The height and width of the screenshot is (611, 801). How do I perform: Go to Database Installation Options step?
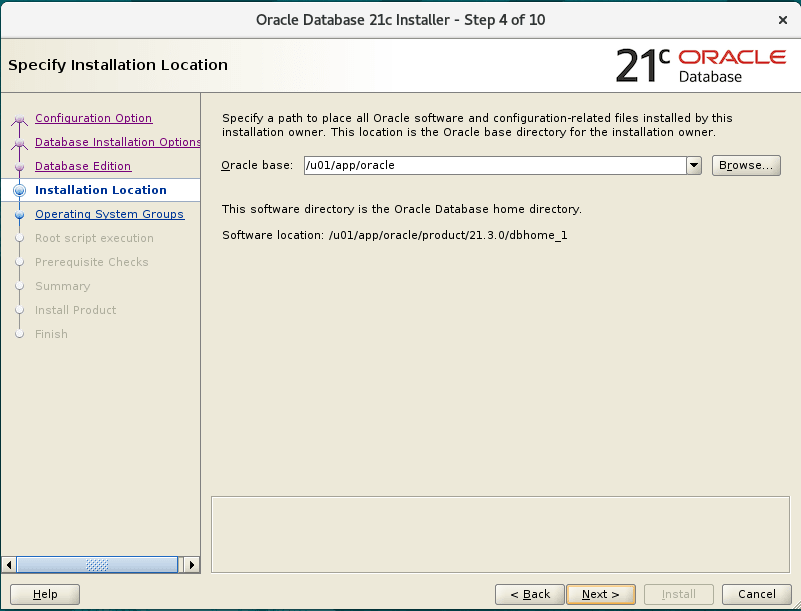tap(117, 142)
